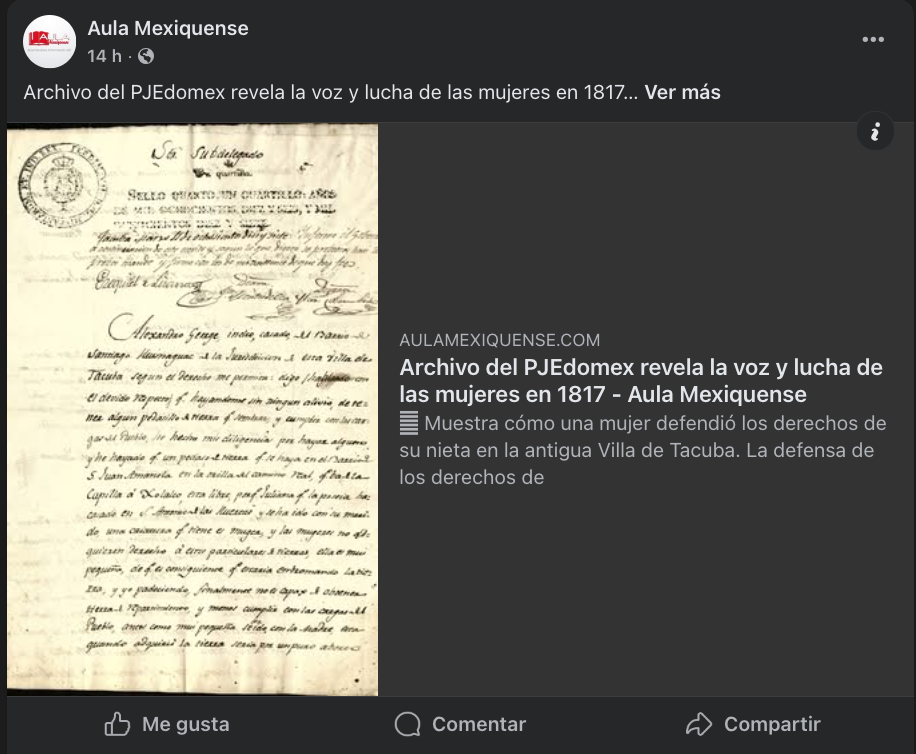The image size is (916, 754).
Task: Click the 14 h timestamp link
Action: click(x=105, y=56)
